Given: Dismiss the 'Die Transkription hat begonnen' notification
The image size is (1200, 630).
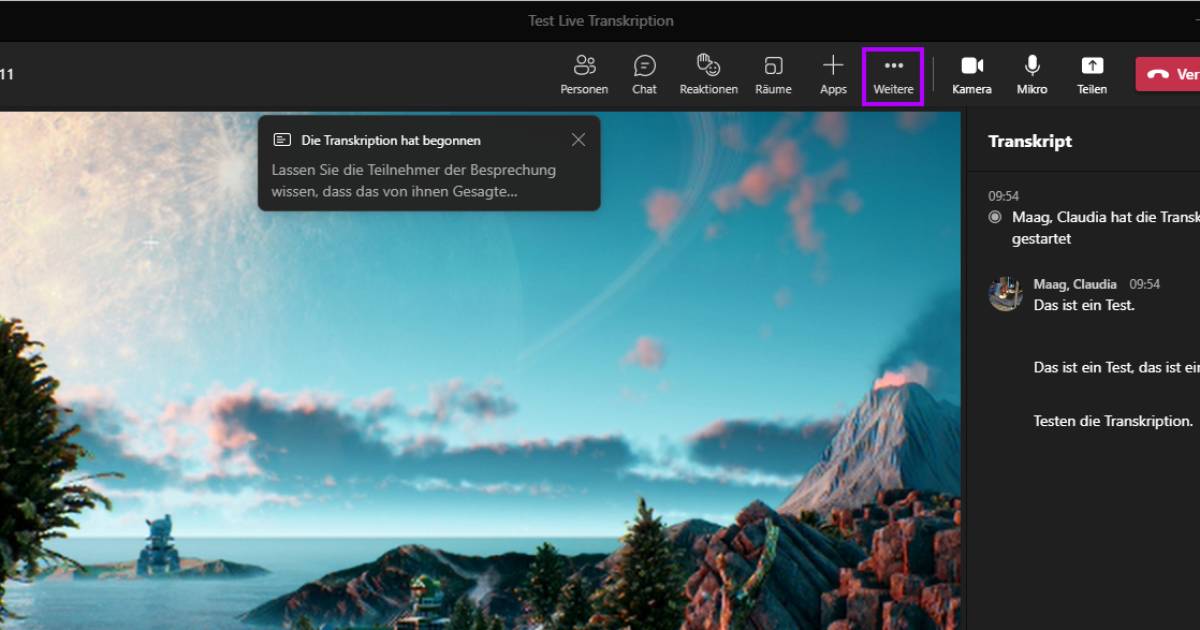Looking at the screenshot, I should tap(578, 139).
